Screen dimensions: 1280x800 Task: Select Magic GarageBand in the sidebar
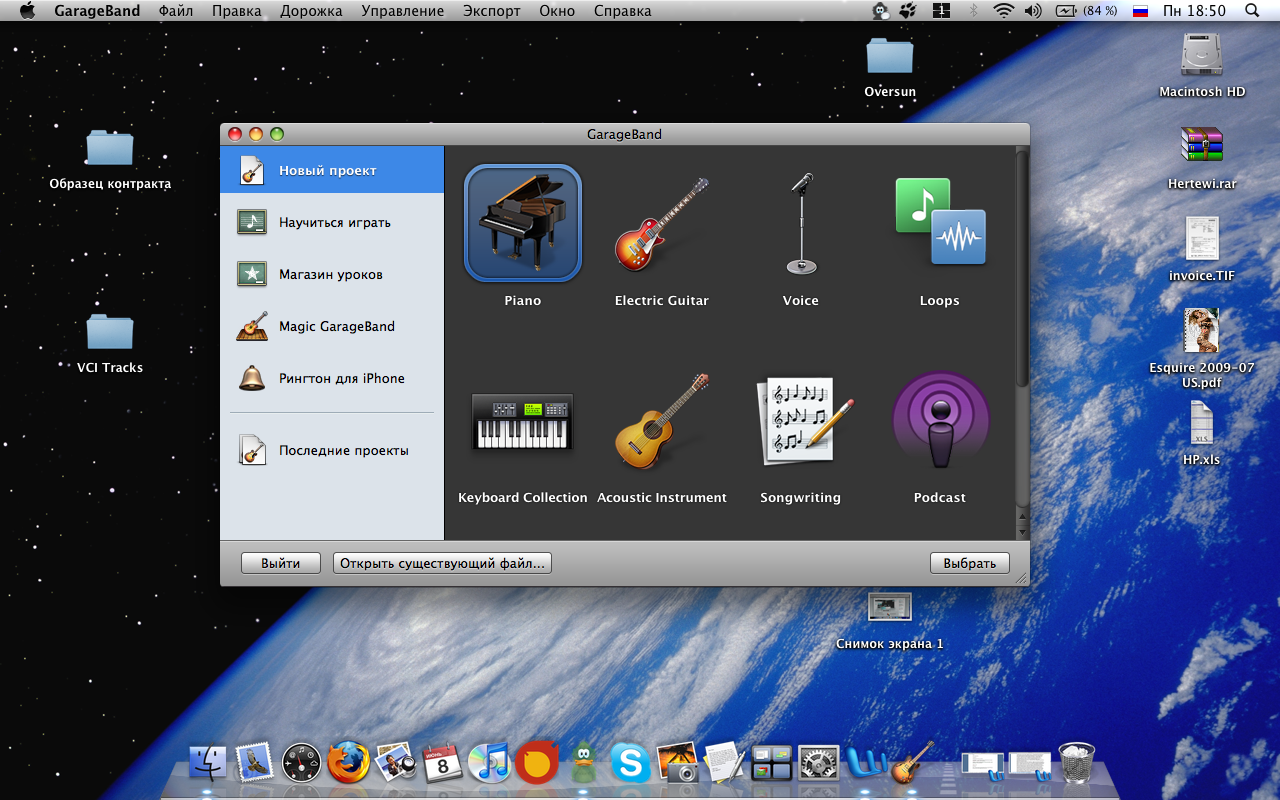[332, 326]
